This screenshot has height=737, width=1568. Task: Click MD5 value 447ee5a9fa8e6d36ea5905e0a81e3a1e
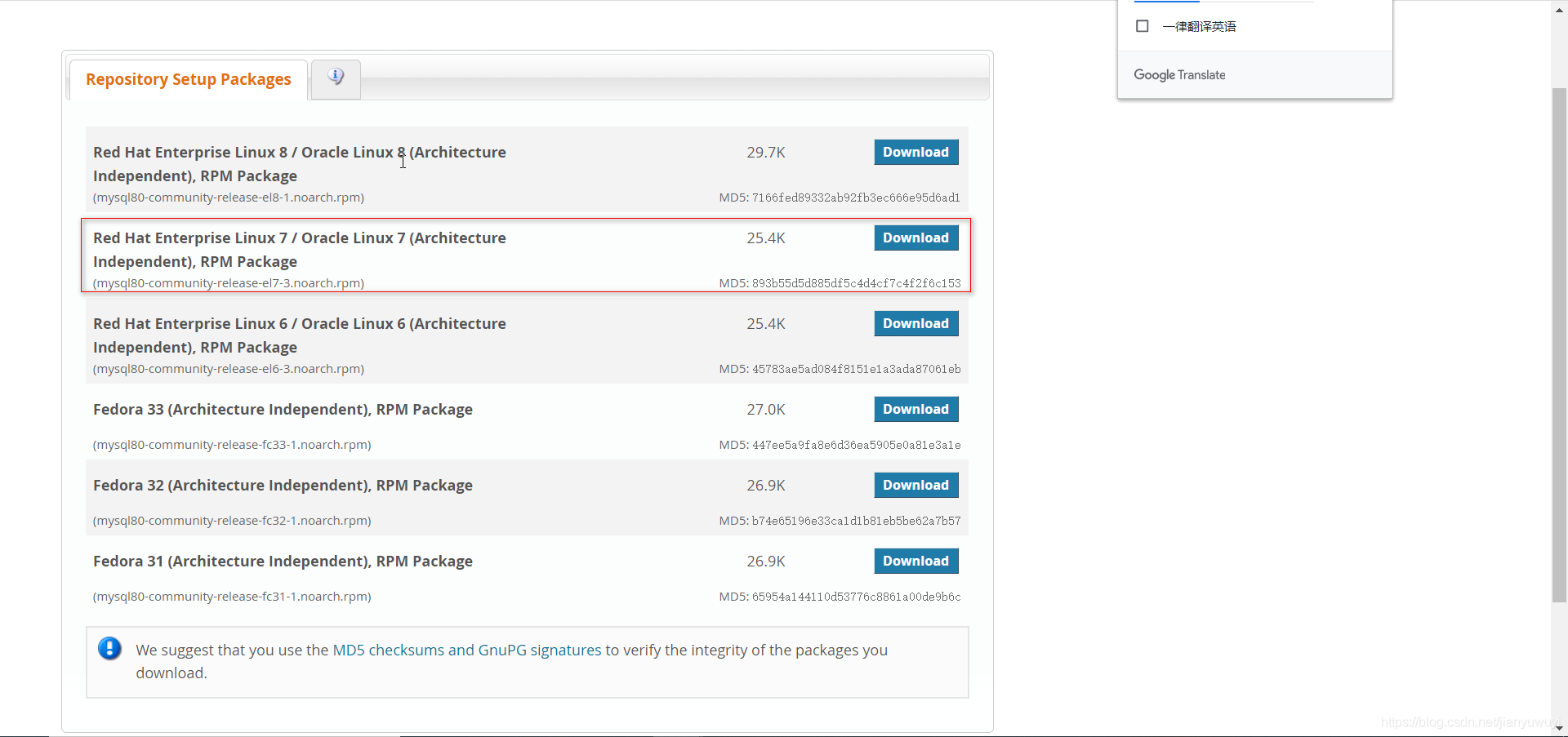click(856, 445)
